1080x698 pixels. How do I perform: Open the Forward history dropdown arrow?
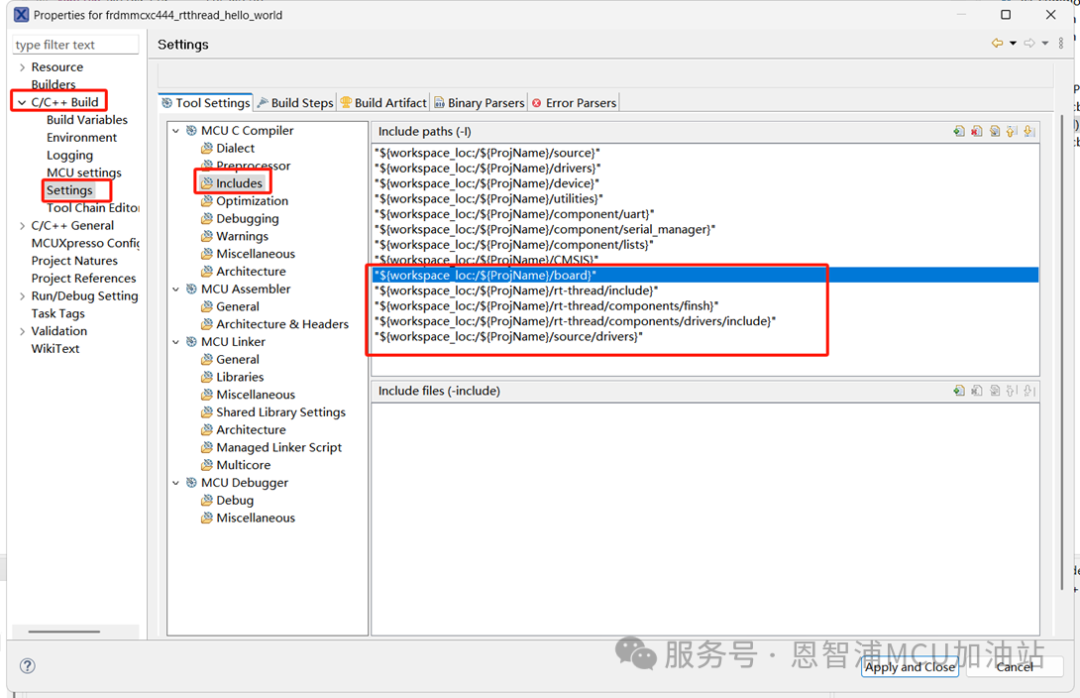1045,43
